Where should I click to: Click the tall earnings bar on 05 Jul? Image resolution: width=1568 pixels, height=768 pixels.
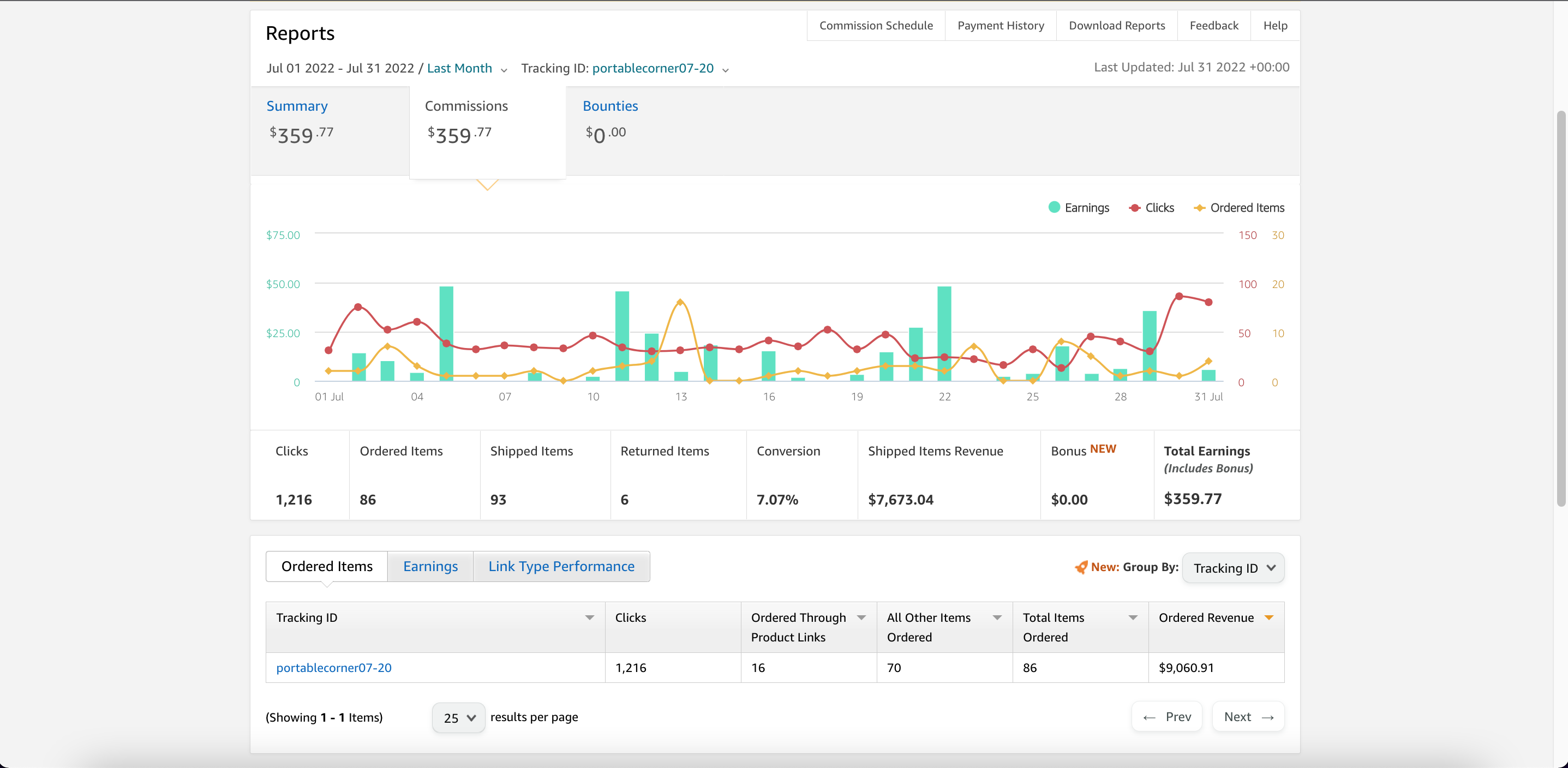pos(446,333)
